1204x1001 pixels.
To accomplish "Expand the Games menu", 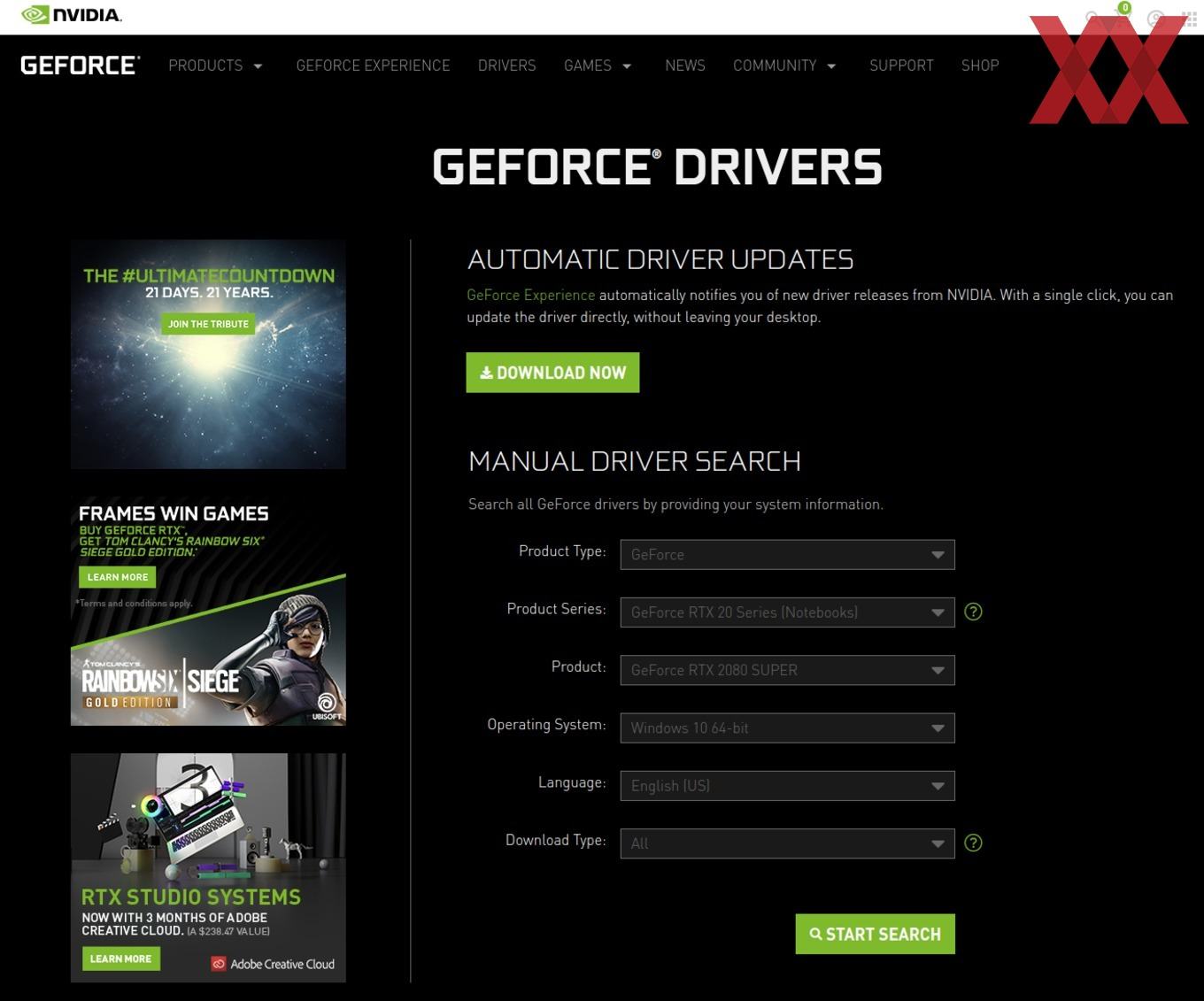I will [598, 65].
